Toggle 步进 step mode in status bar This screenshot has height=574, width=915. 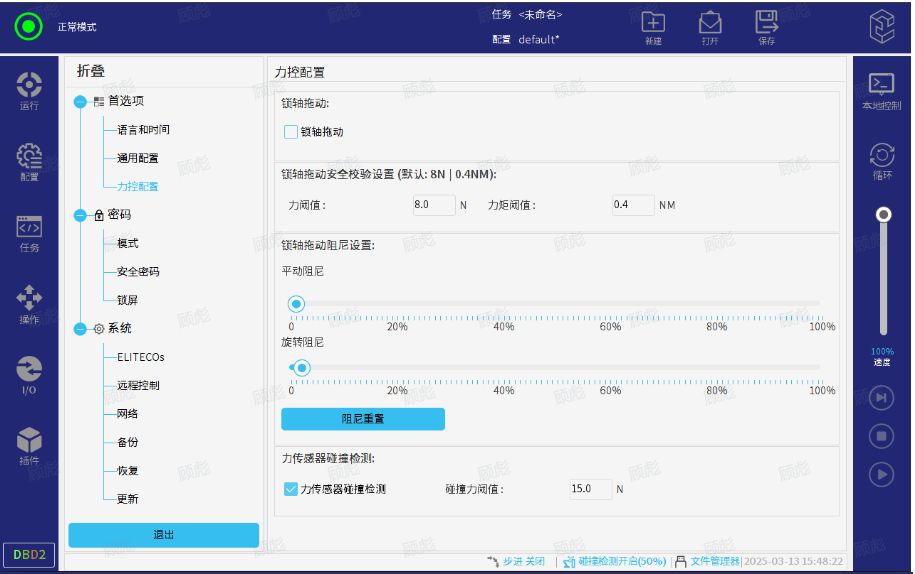click(516, 562)
